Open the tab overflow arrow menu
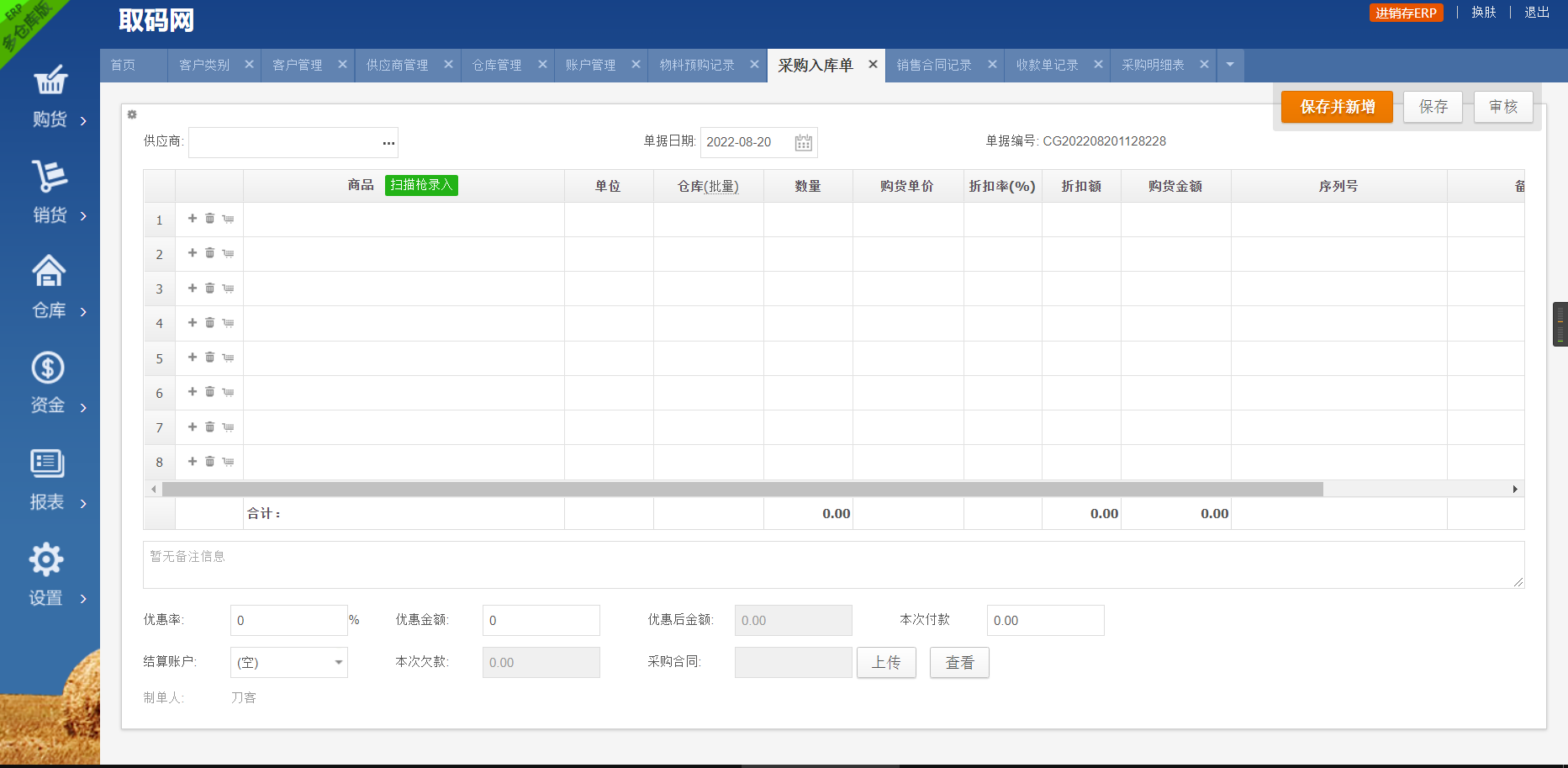 pos(1229,65)
